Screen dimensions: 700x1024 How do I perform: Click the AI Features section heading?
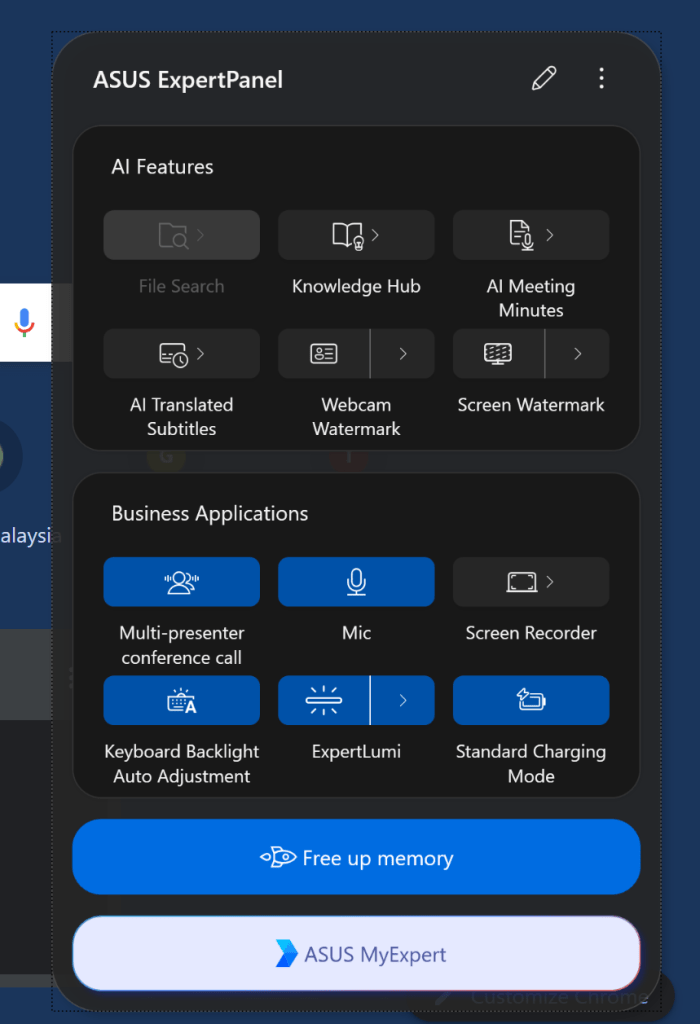[163, 167]
